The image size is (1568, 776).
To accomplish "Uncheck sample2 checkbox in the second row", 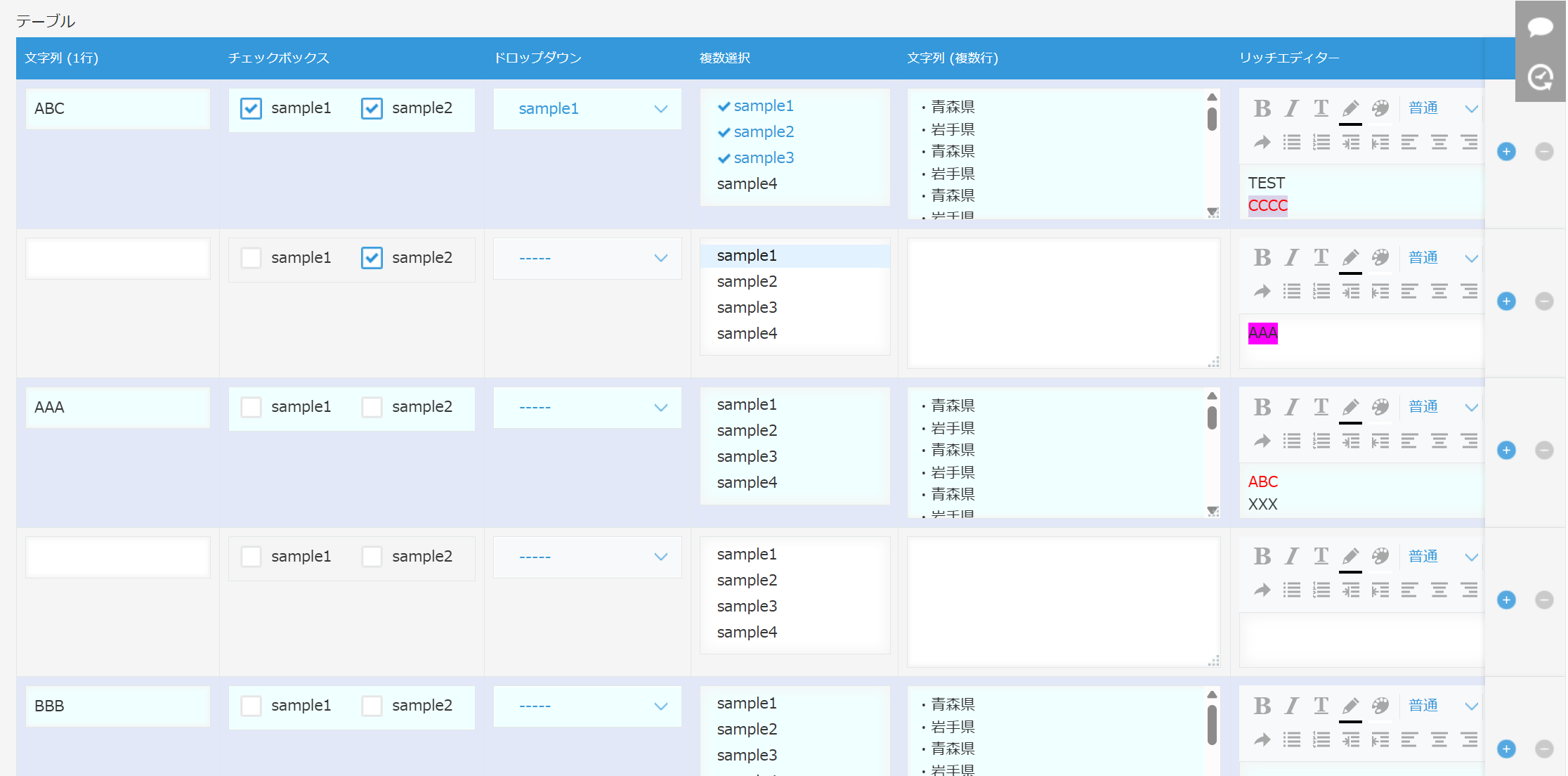I will [x=372, y=258].
